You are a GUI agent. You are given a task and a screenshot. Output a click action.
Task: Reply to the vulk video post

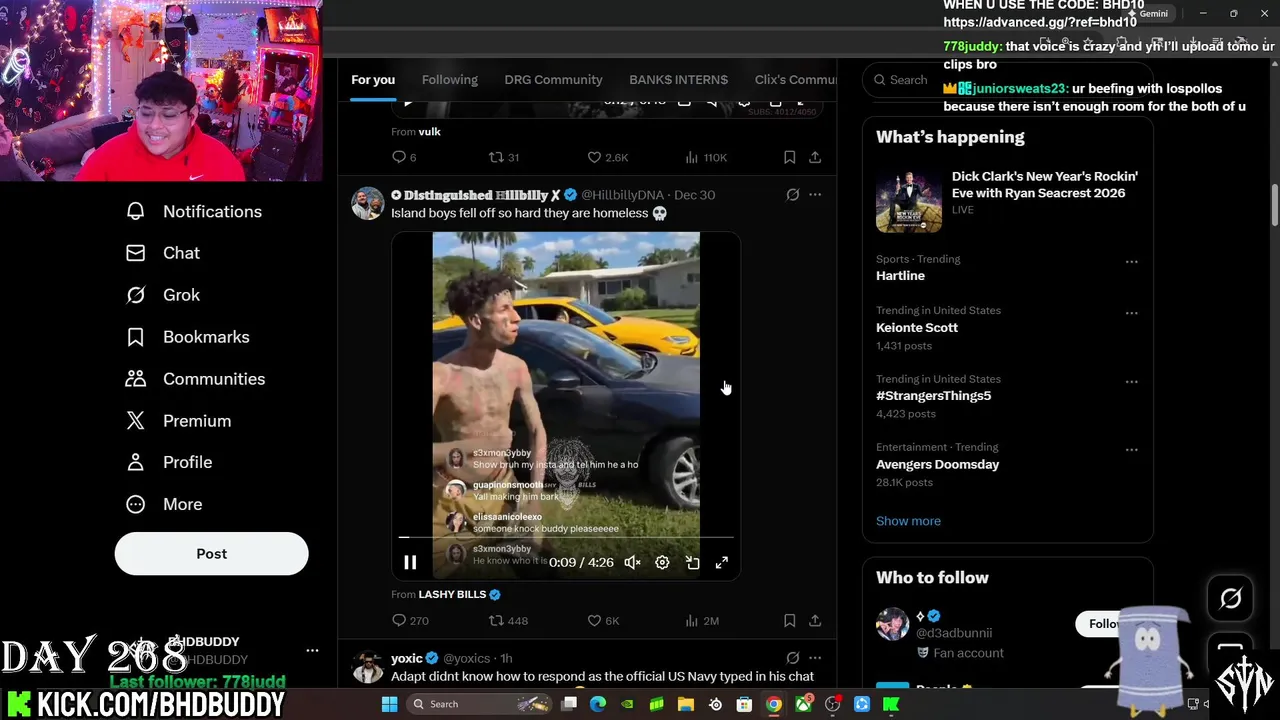click(404, 157)
